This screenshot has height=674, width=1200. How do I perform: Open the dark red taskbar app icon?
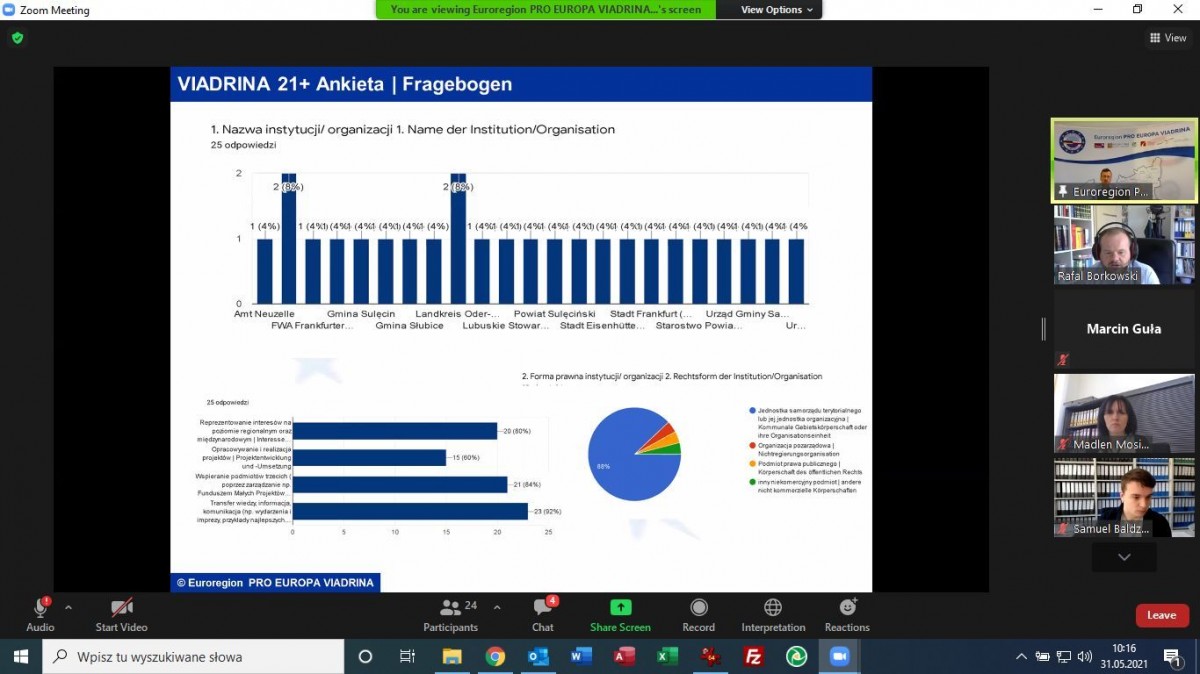pos(711,657)
